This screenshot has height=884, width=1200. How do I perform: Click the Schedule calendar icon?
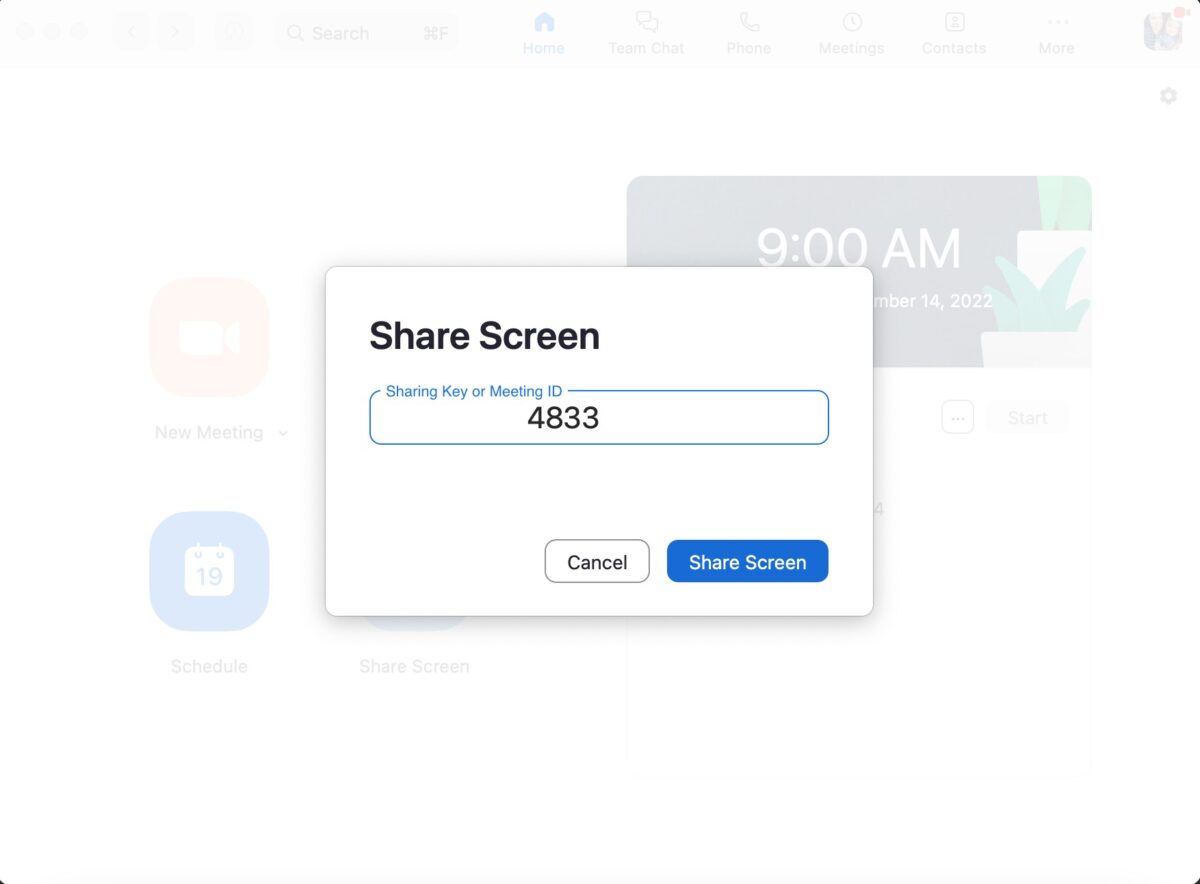click(x=209, y=571)
